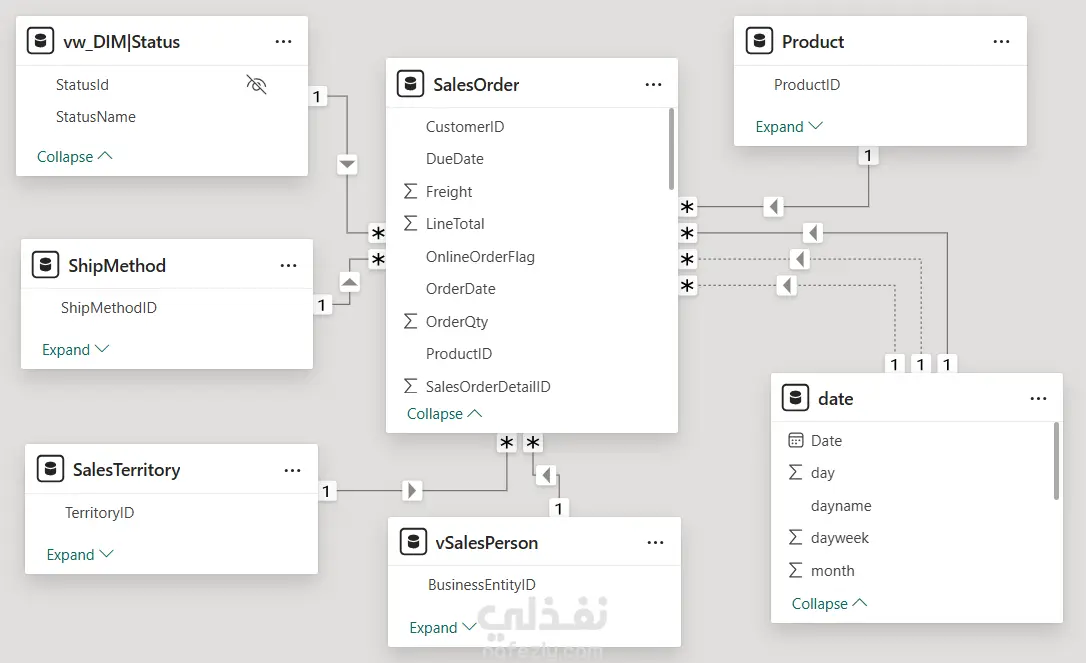Click the vw_DIM|Status table database icon
This screenshot has height=663, width=1086.
click(x=40, y=41)
